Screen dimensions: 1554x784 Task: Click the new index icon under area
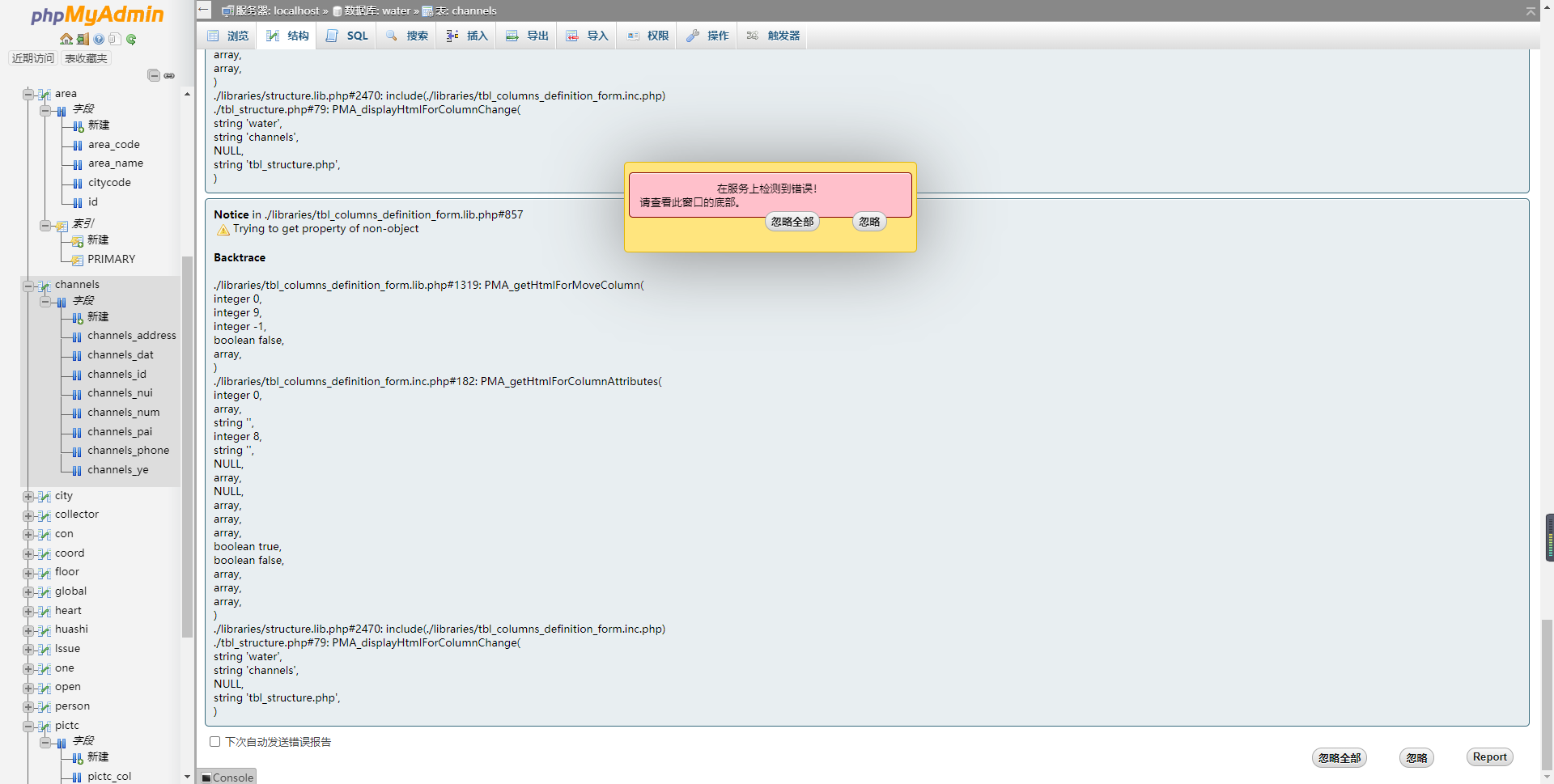pyautogui.click(x=78, y=241)
